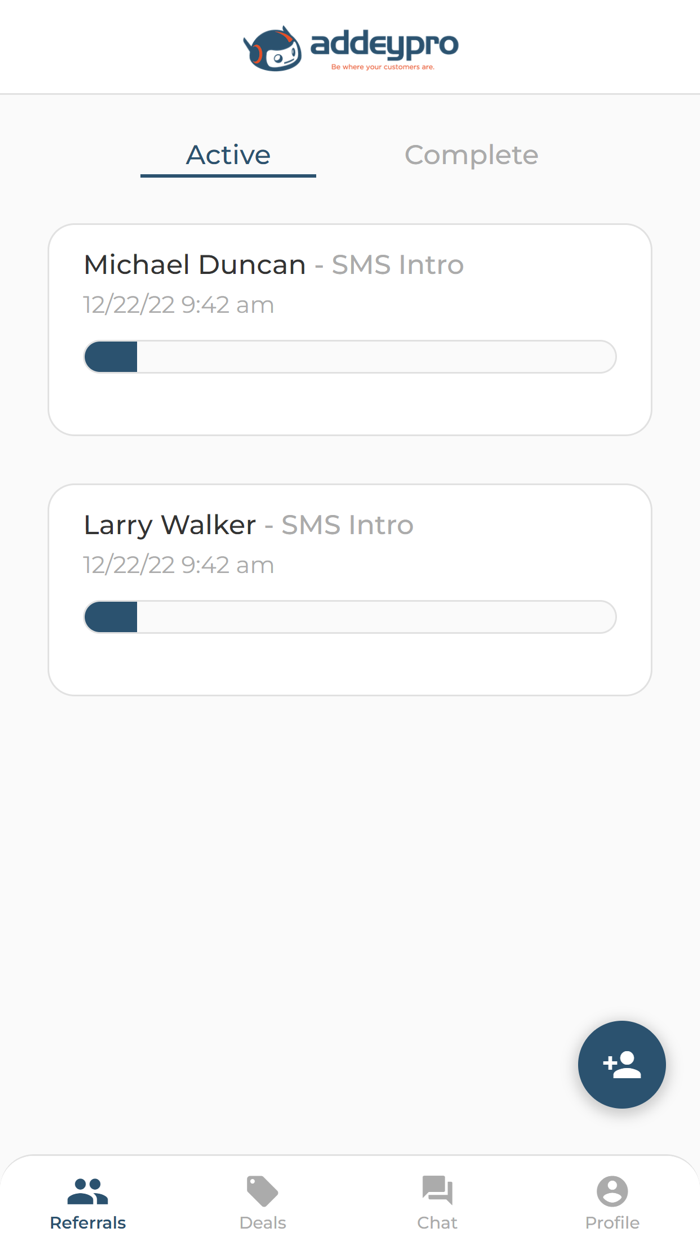Viewport: 700px width, 1244px height.
Task: Click Michael Duncan's name
Action: 194,264
